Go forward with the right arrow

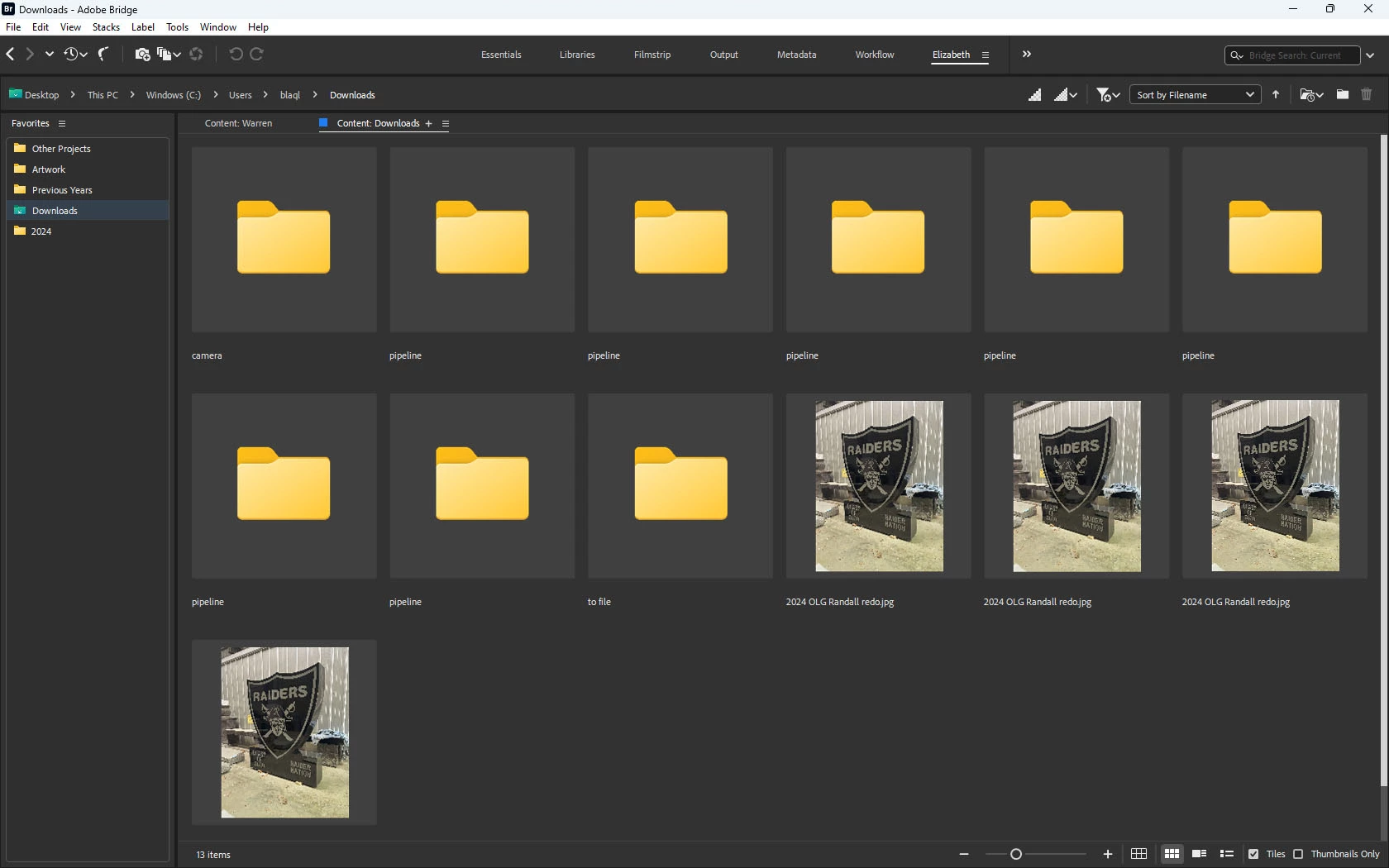click(30, 55)
